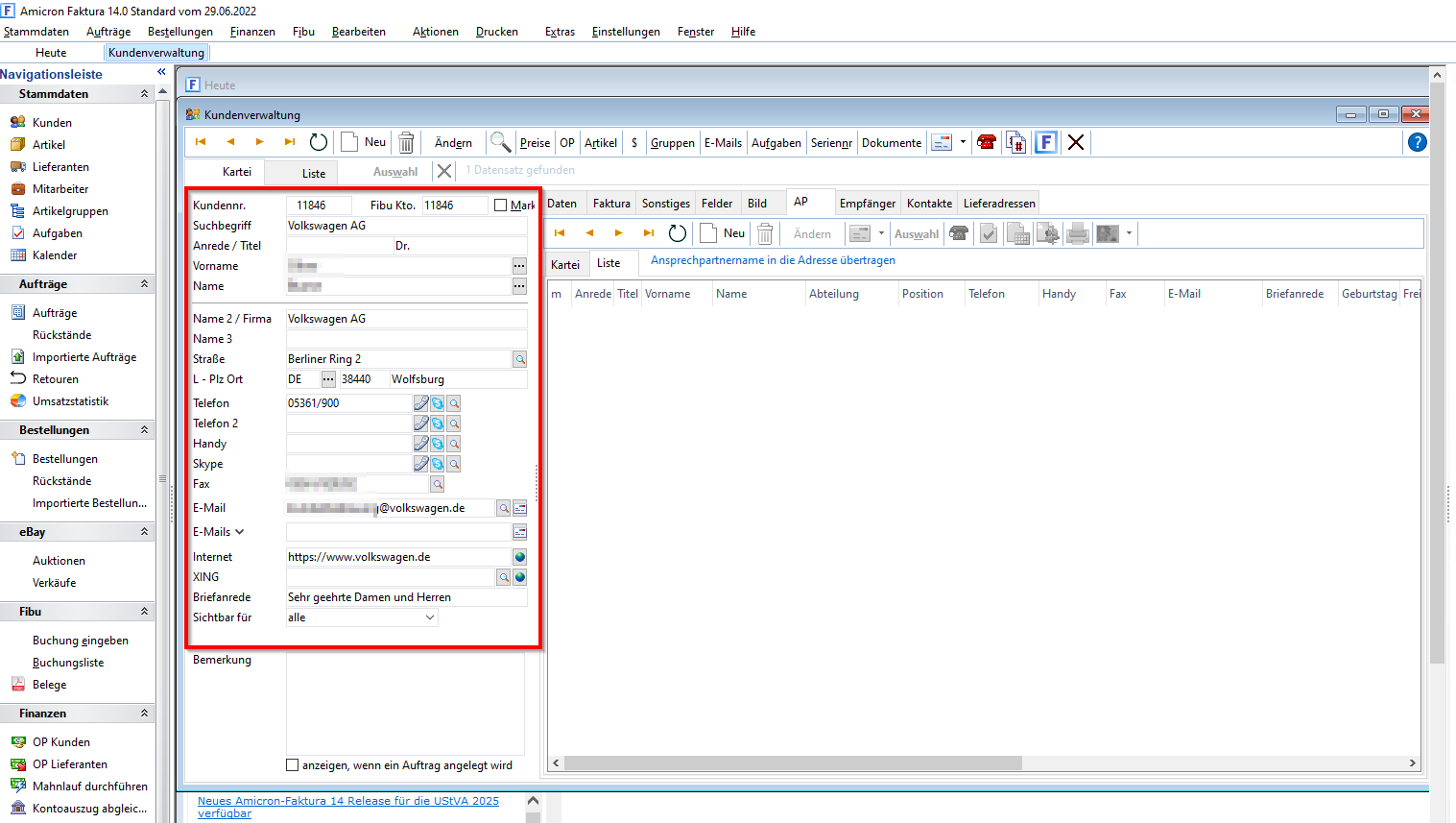Open Belege in Fibu section
Image resolution: width=1456 pixels, height=823 pixels.
(x=49, y=685)
